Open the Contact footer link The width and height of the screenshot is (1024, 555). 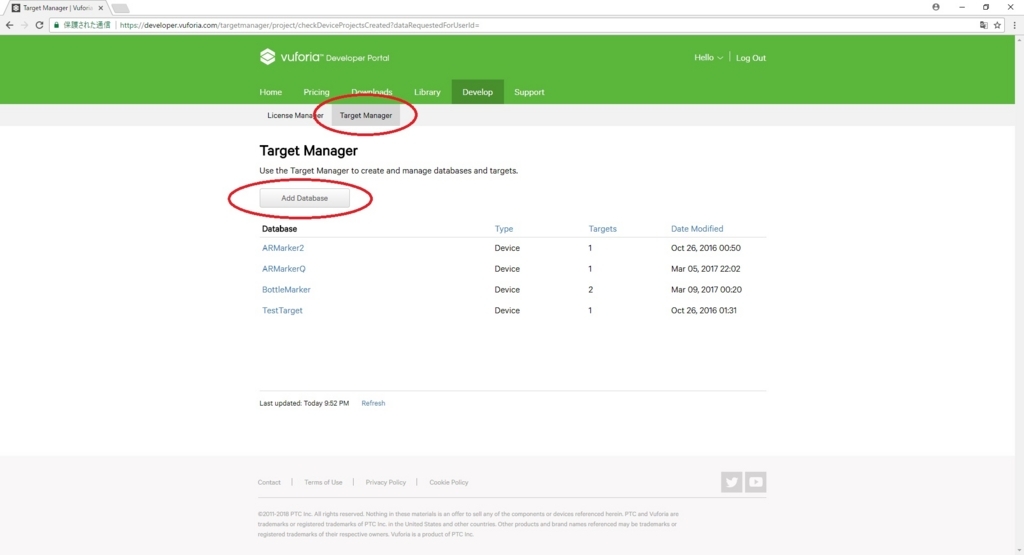(269, 483)
